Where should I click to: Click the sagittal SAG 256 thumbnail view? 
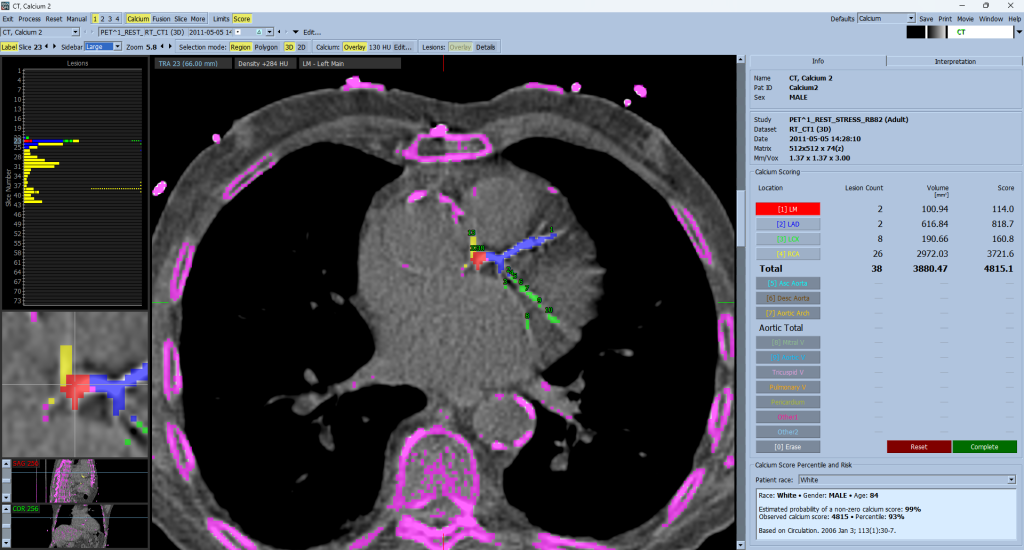click(x=79, y=480)
